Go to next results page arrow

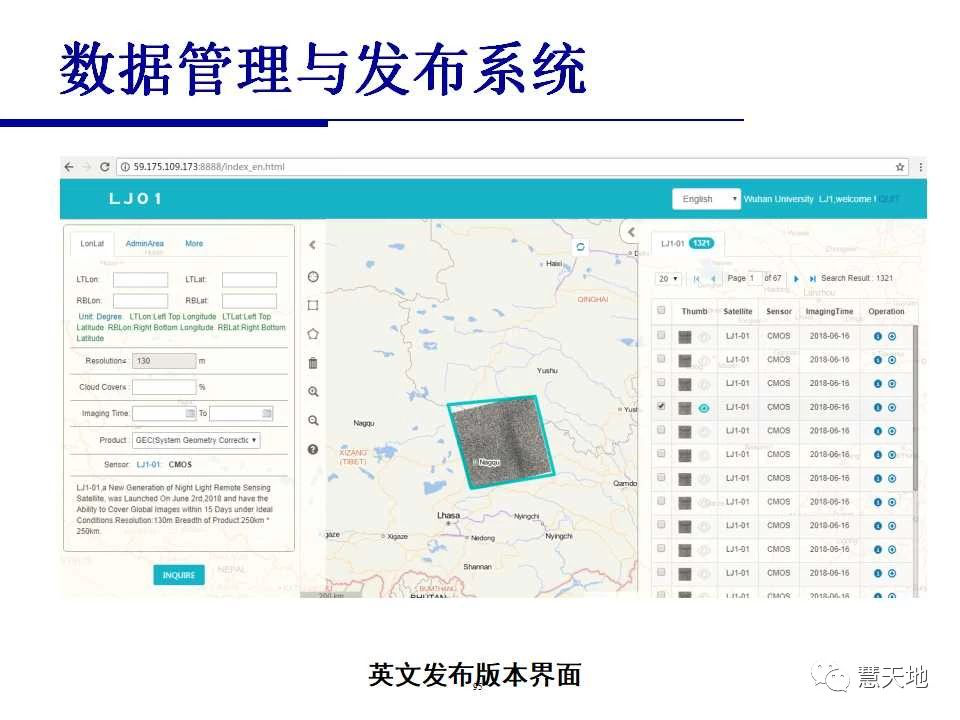point(796,279)
